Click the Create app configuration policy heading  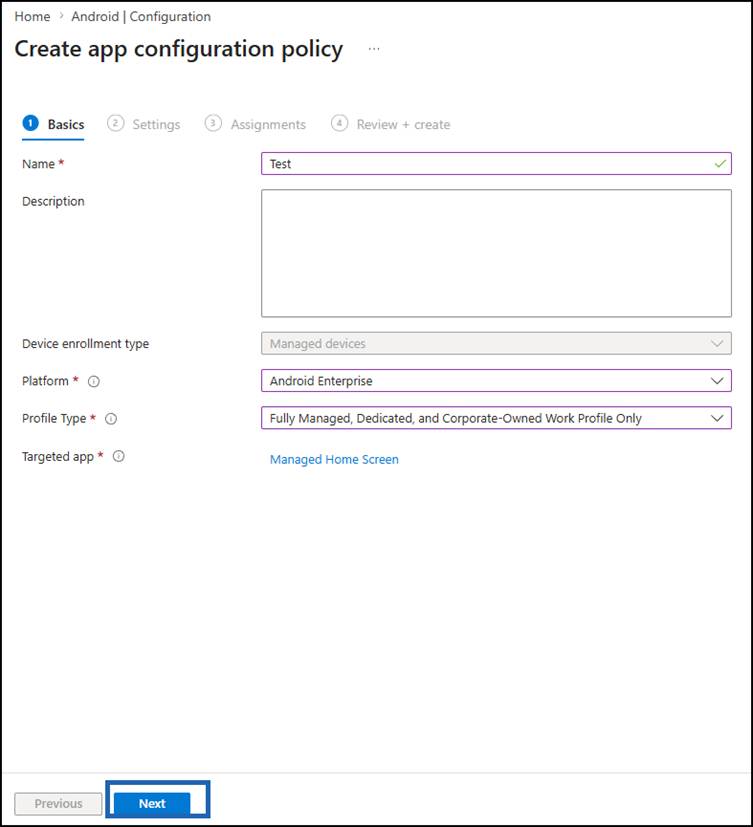[x=179, y=49]
